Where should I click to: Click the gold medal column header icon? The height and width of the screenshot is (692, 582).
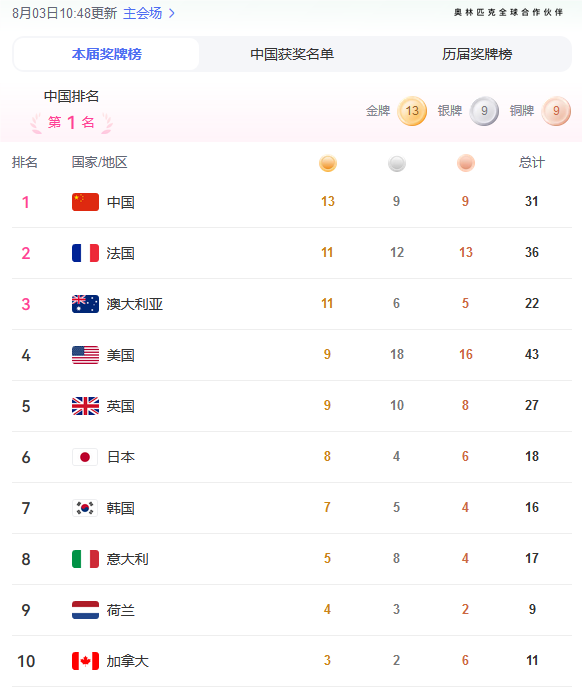pos(328,163)
